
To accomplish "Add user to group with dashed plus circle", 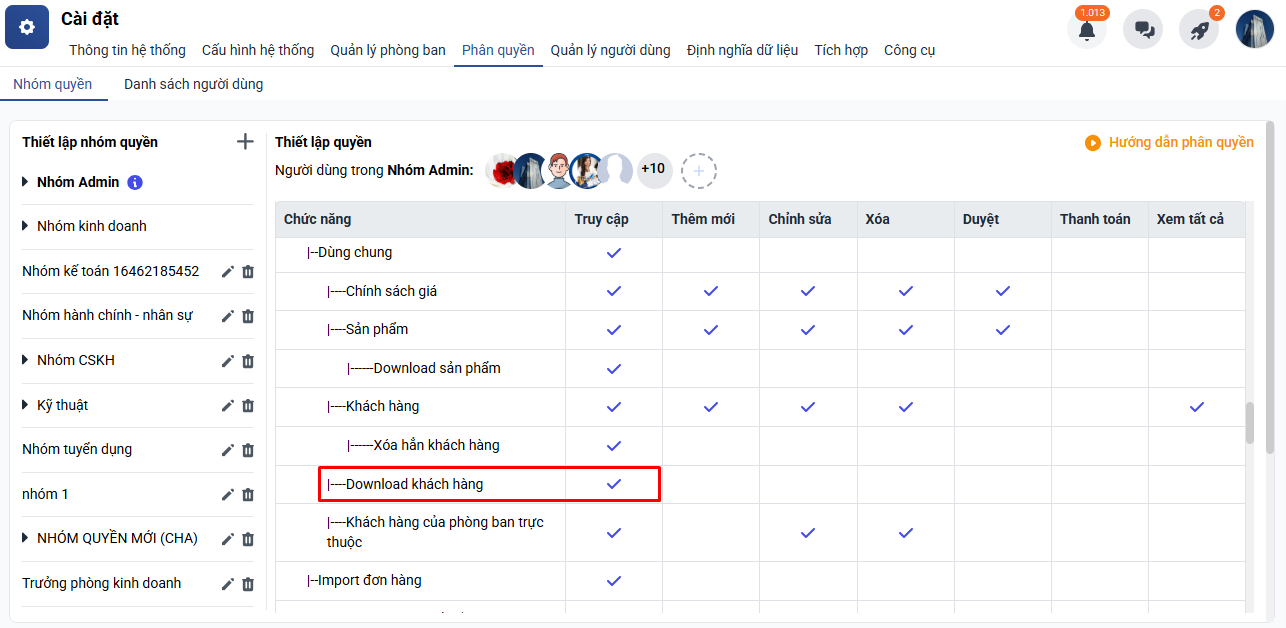I will tap(699, 171).
